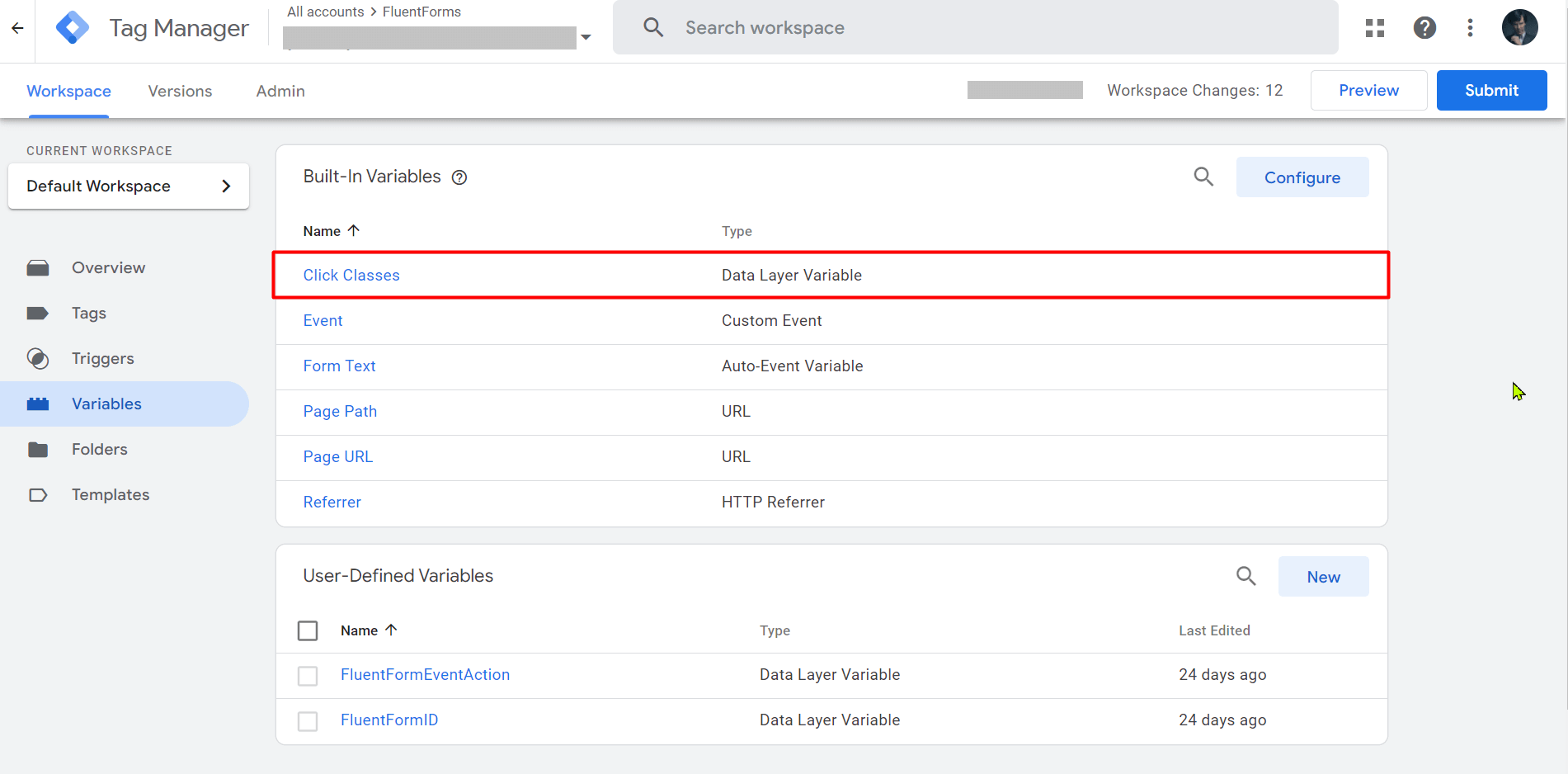Image resolution: width=1568 pixels, height=774 pixels.
Task: Open the container selector dropdown arrow
Action: (x=586, y=37)
